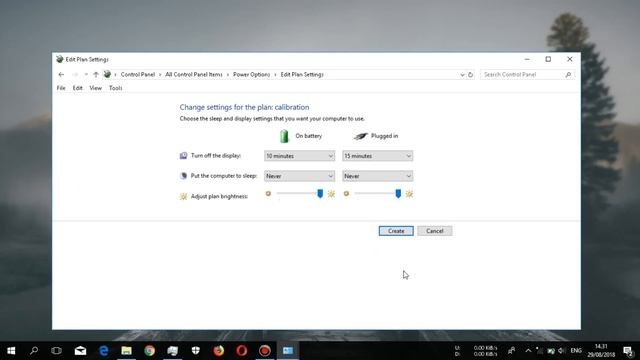Expand the address bar history dropdown
This screenshot has height=360, width=640.
[462, 75]
